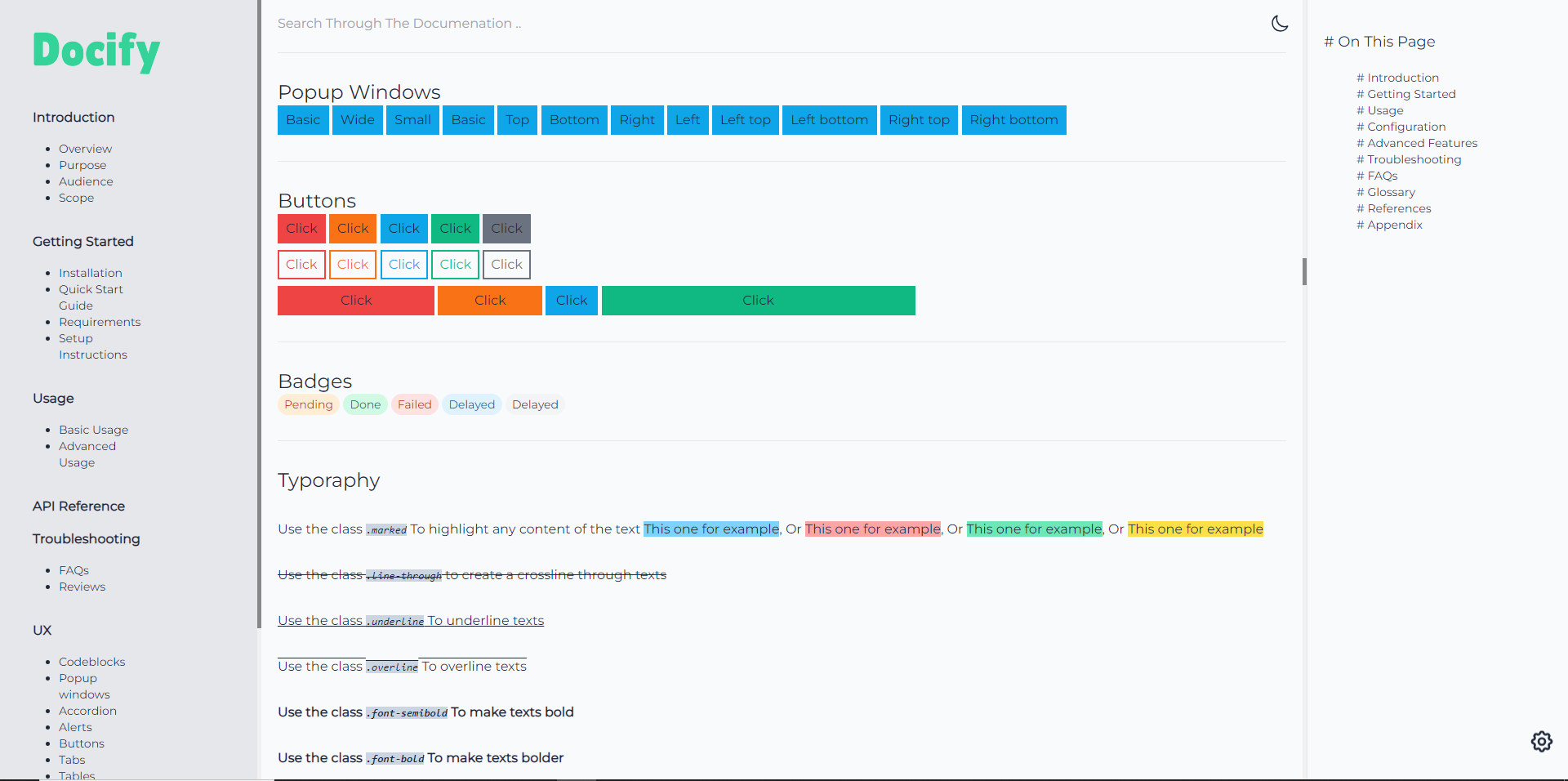1568x781 pixels.
Task: Open the settings gear at bottom right
Action: [x=1542, y=742]
